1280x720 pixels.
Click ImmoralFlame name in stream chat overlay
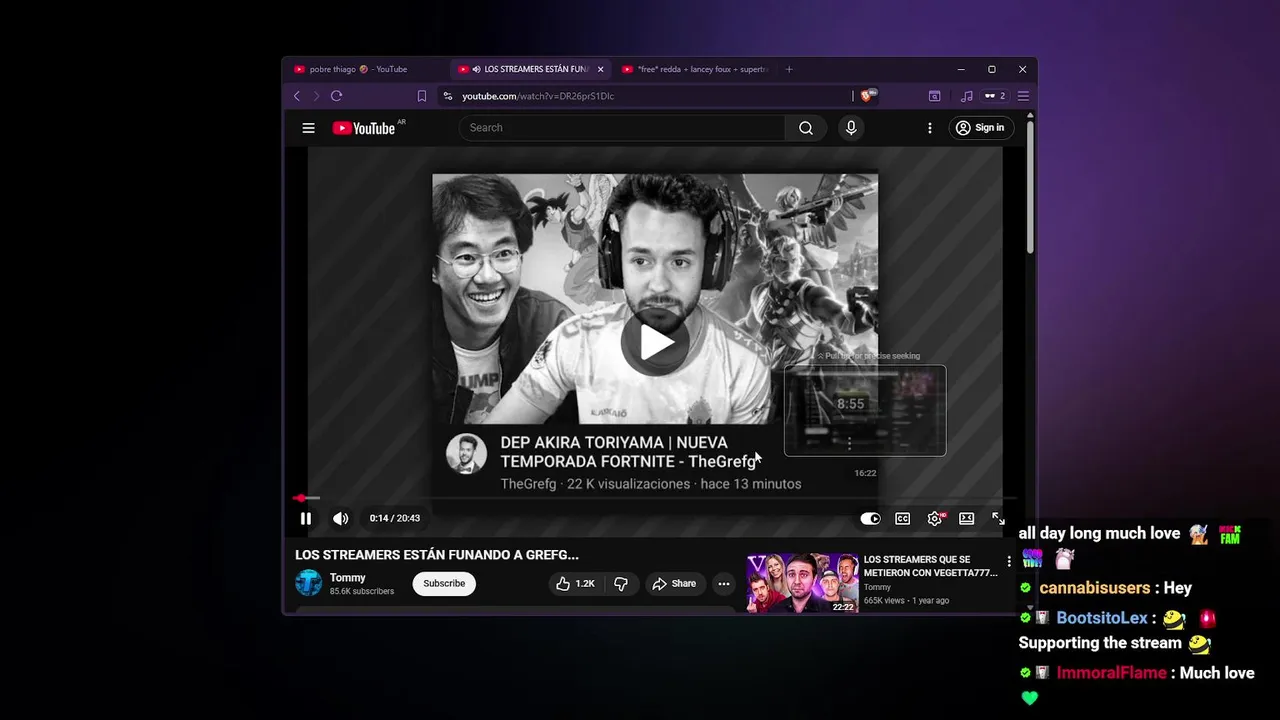(1111, 673)
